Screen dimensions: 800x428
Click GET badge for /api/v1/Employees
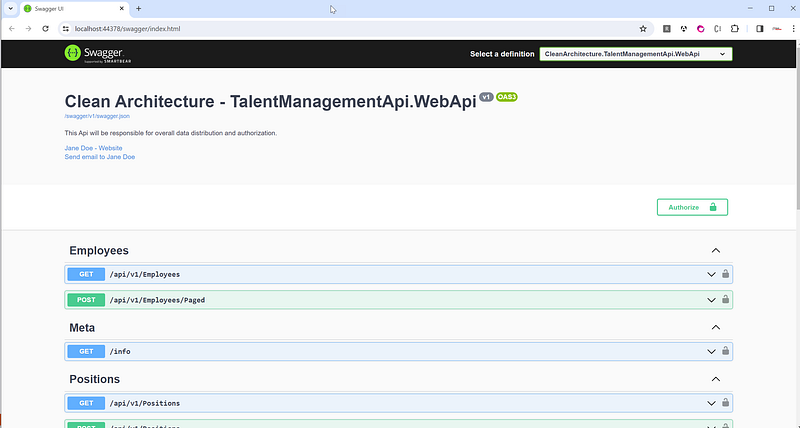point(86,274)
